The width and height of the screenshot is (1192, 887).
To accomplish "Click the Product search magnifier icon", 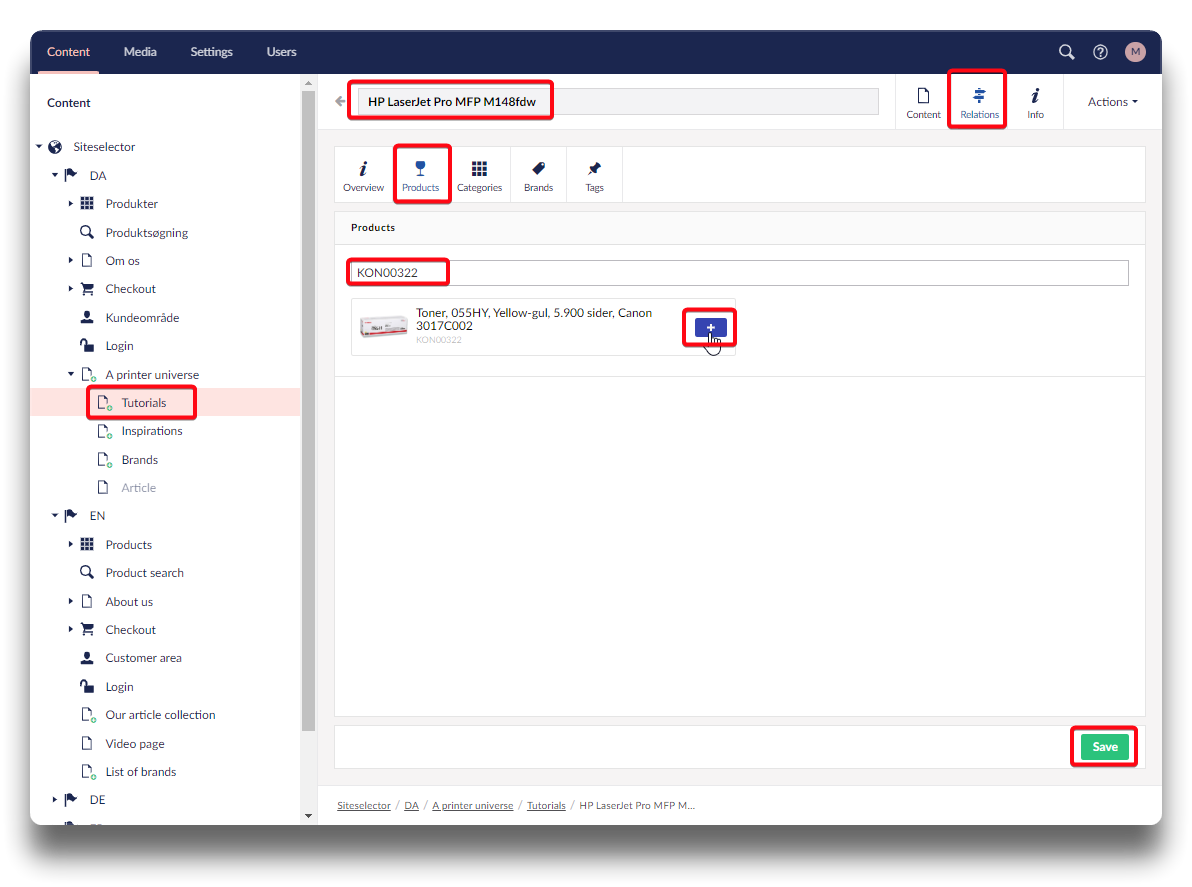I will point(87,572).
